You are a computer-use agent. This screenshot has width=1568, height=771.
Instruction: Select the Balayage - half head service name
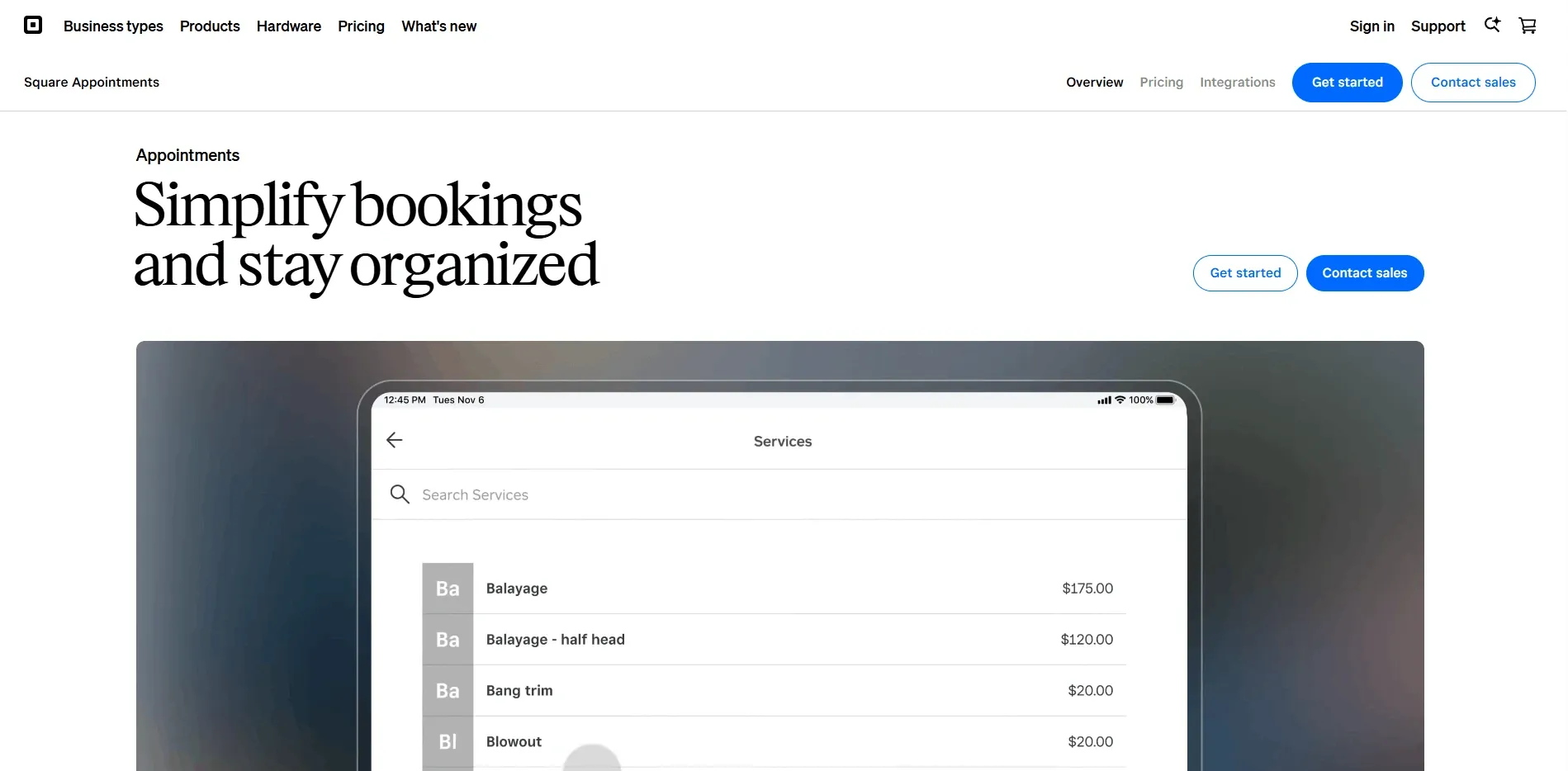pos(556,640)
